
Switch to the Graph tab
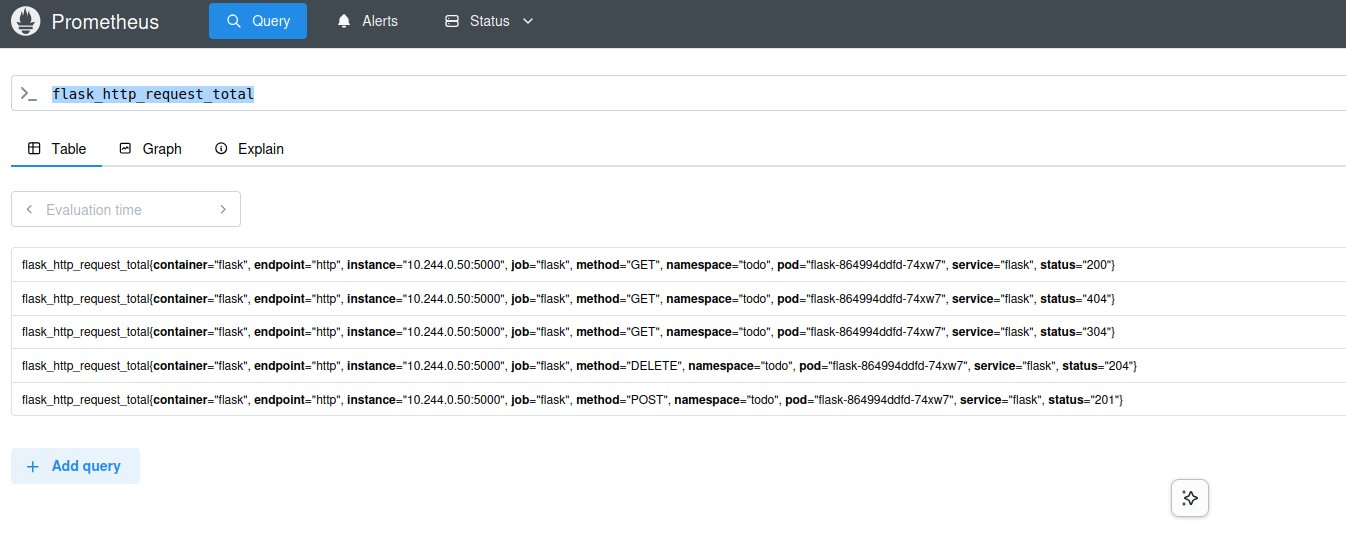pos(151,148)
